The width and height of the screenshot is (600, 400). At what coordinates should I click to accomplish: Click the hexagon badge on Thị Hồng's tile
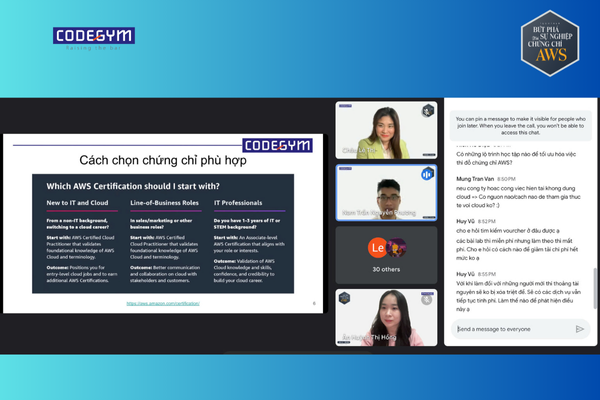tap(344, 298)
